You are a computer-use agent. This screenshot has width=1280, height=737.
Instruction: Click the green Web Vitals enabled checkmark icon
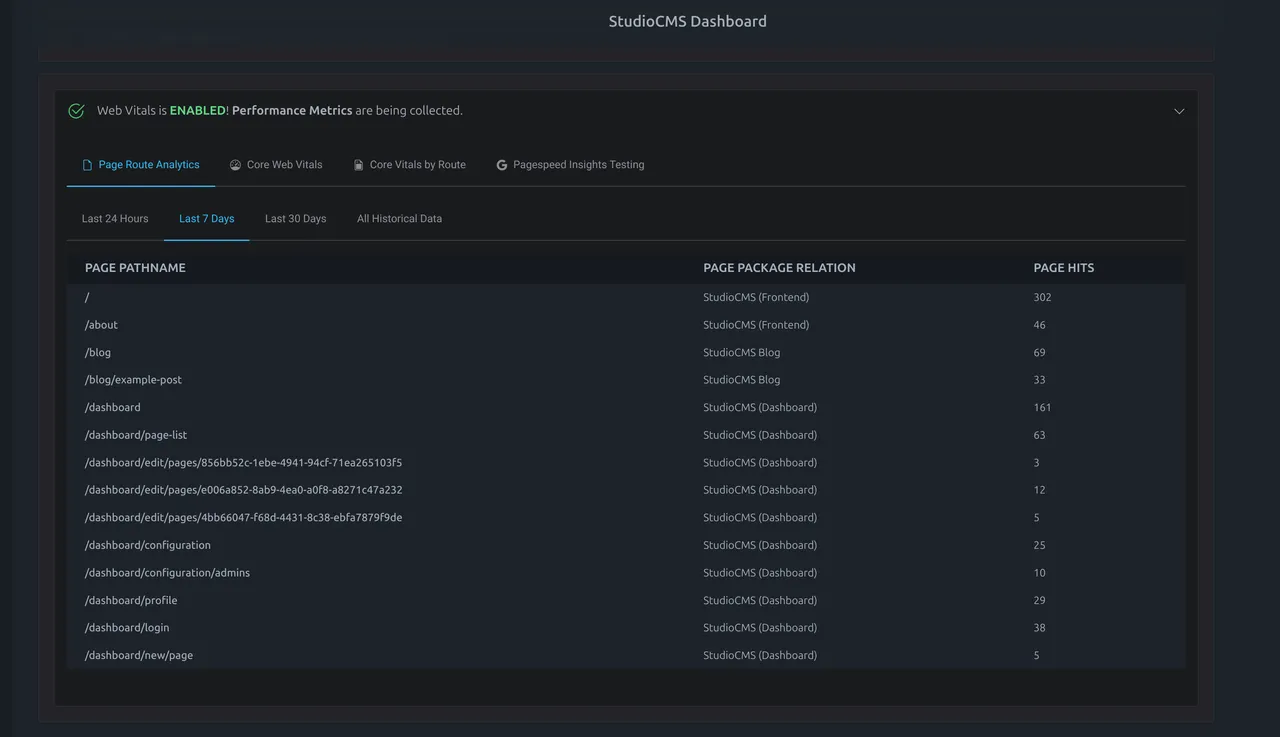pos(76,111)
